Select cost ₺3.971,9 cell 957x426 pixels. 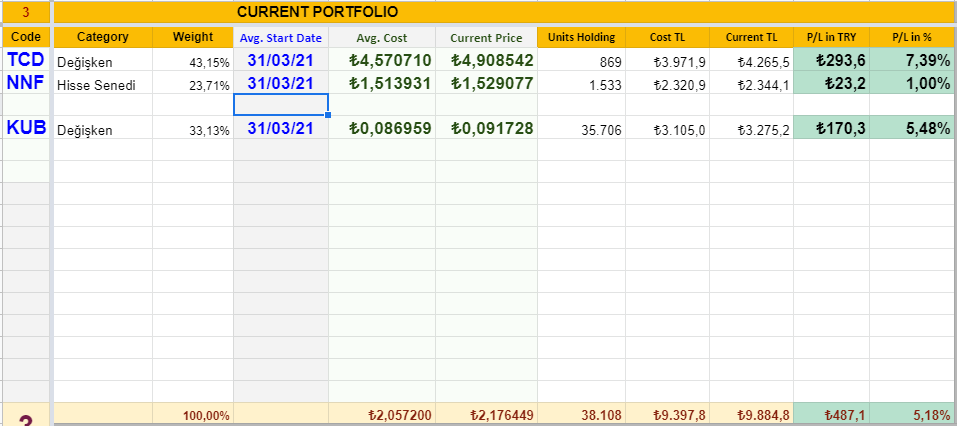[667, 60]
